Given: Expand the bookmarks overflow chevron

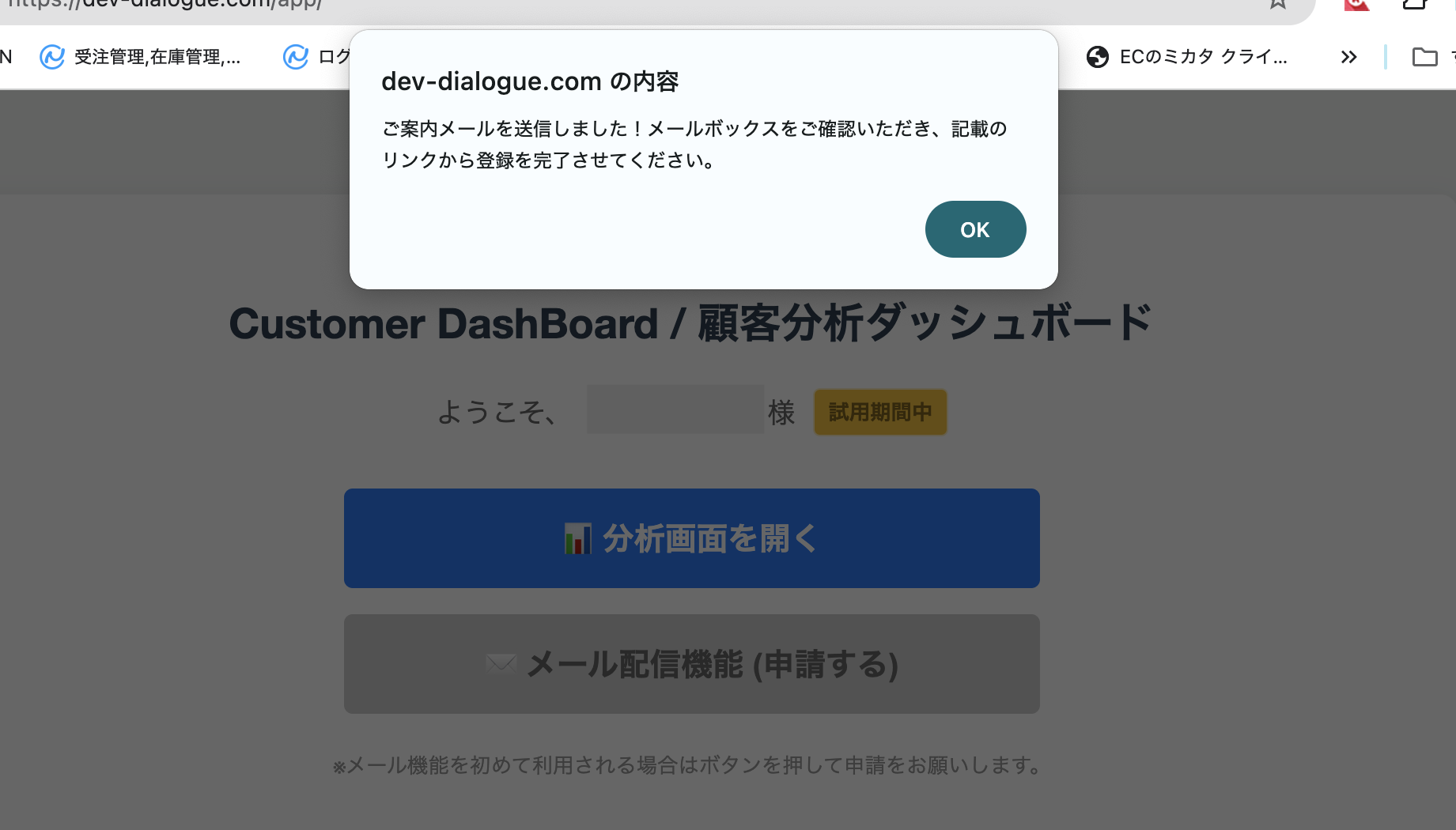Looking at the screenshot, I should click(x=1348, y=57).
